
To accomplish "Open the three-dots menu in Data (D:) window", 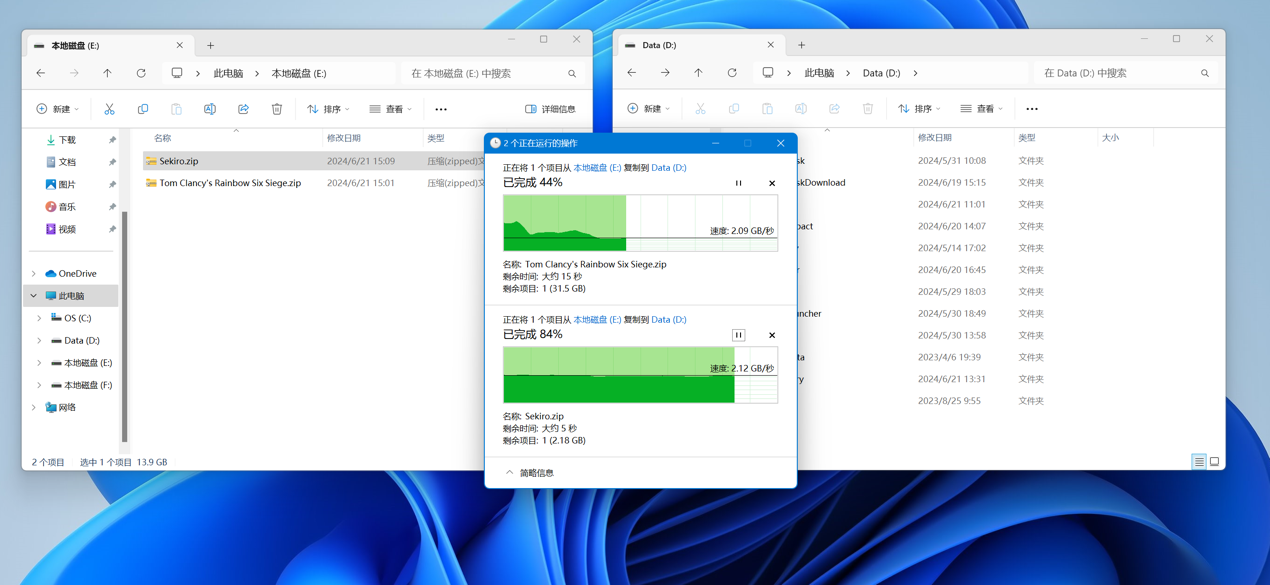I will click(x=1032, y=109).
